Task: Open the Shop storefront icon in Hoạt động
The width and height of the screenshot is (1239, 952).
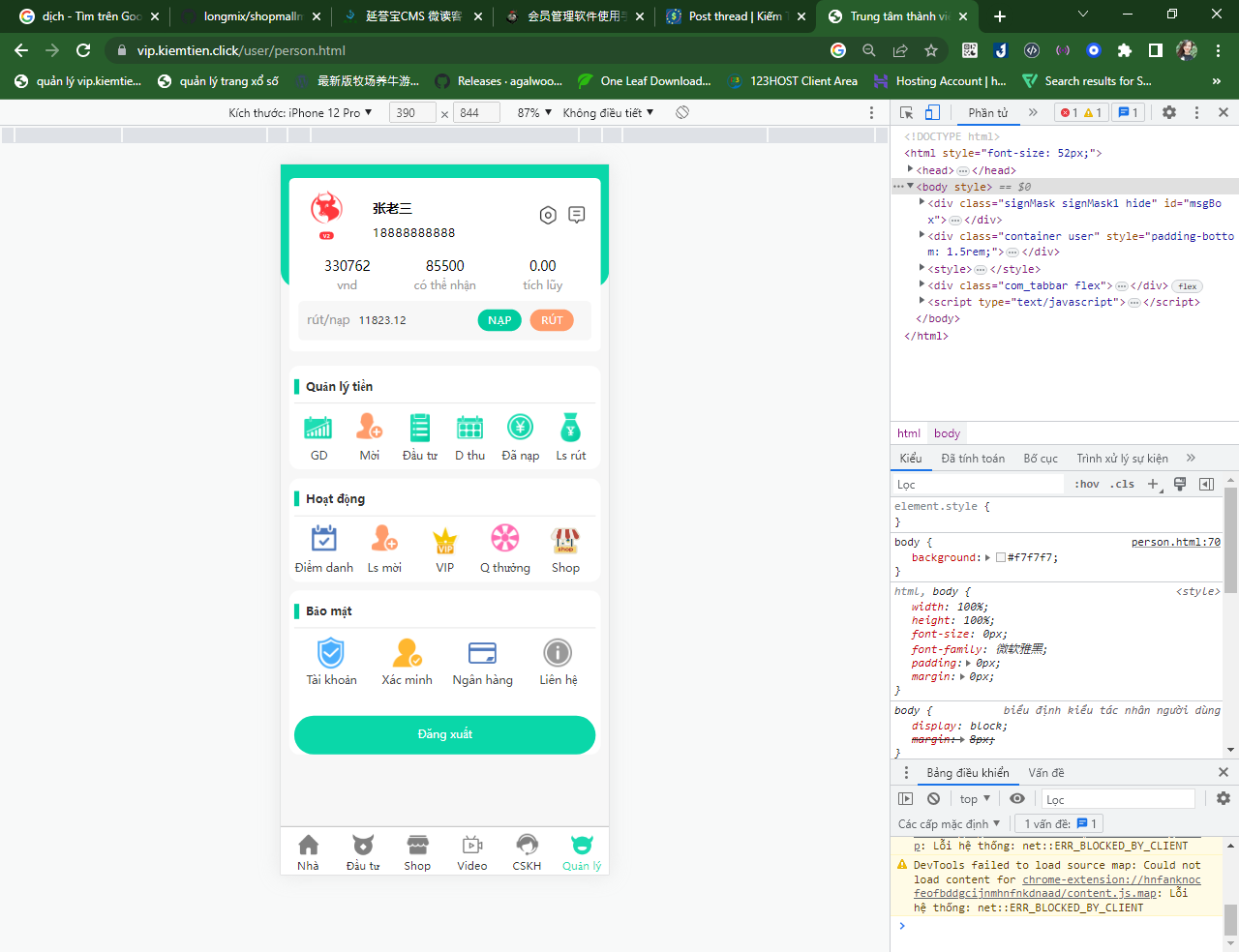Action: coord(565,539)
